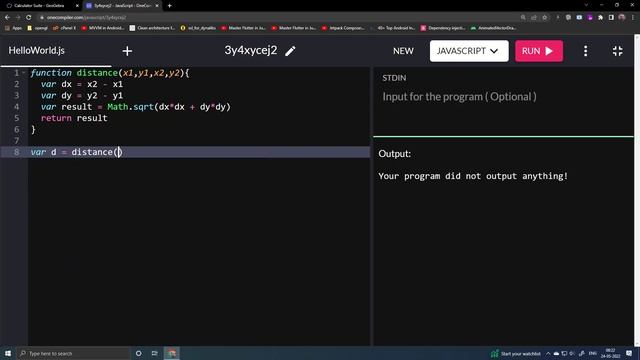The image size is (640, 360).
Task: Open the Chrome profile avatar
Action: coord(622,18)
